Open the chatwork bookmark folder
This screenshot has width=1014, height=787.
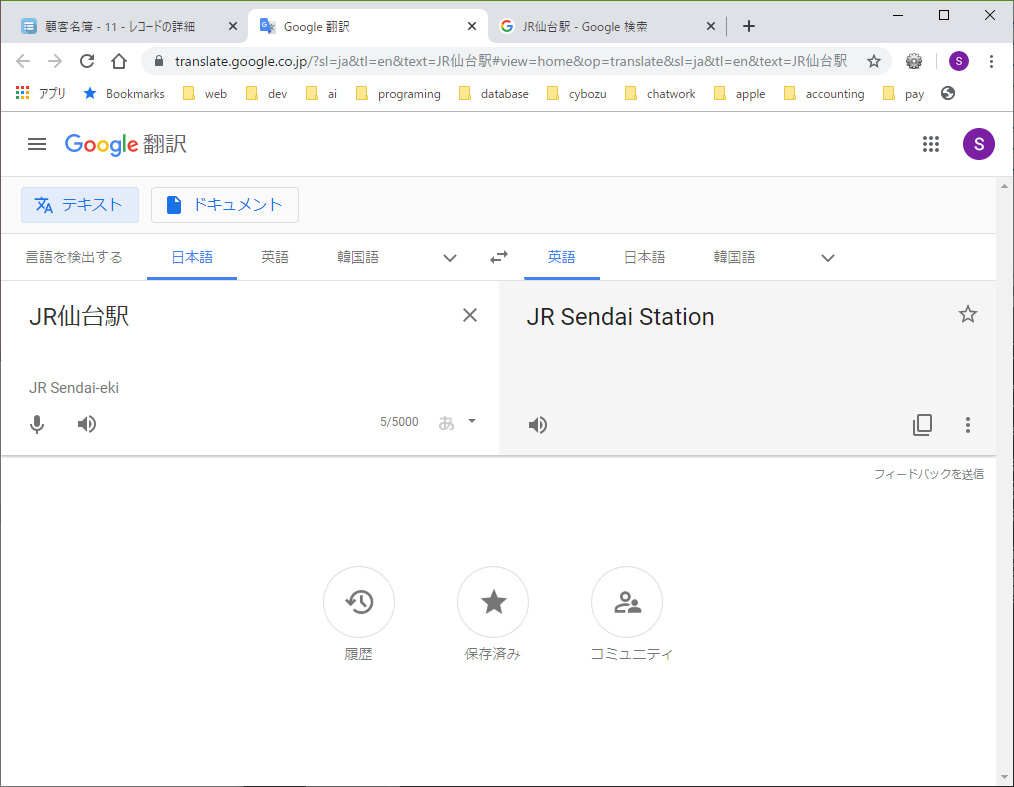tap(660, 94)
